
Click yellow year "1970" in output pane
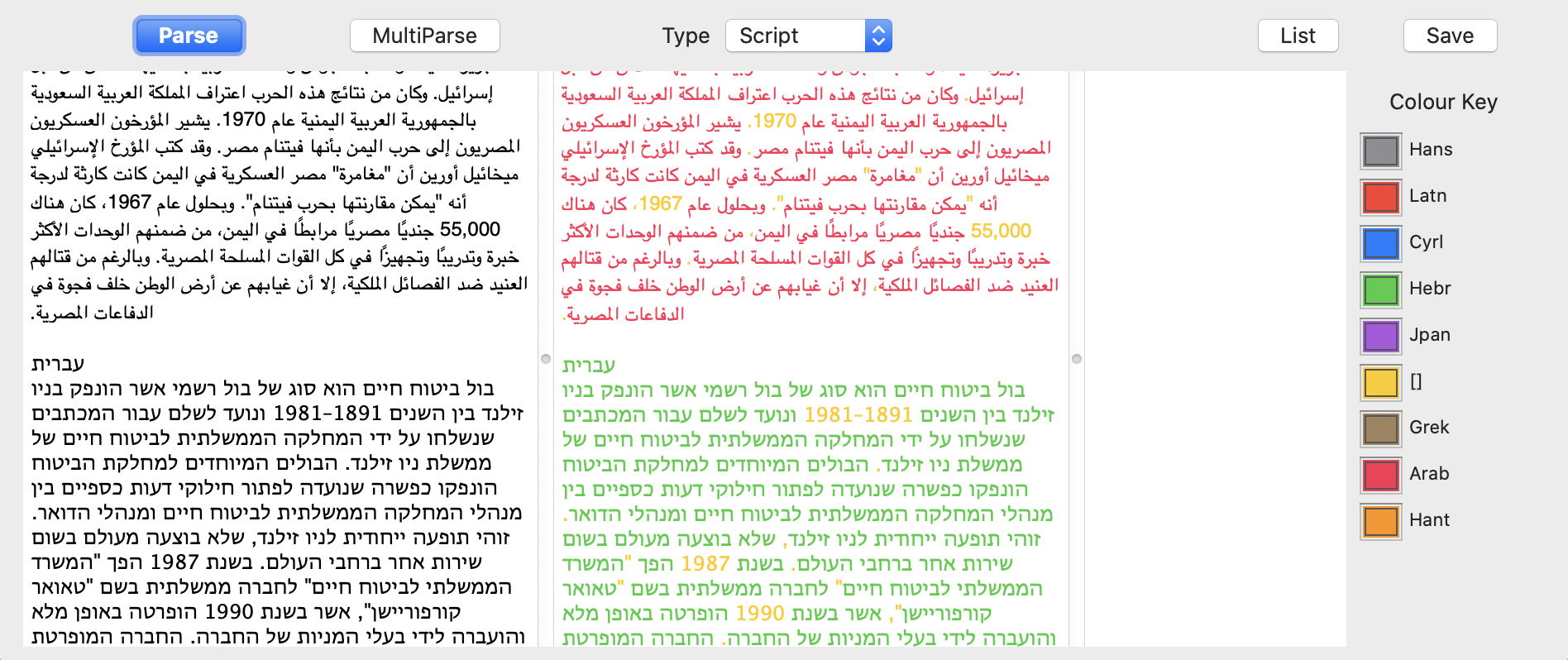(775, 121)
